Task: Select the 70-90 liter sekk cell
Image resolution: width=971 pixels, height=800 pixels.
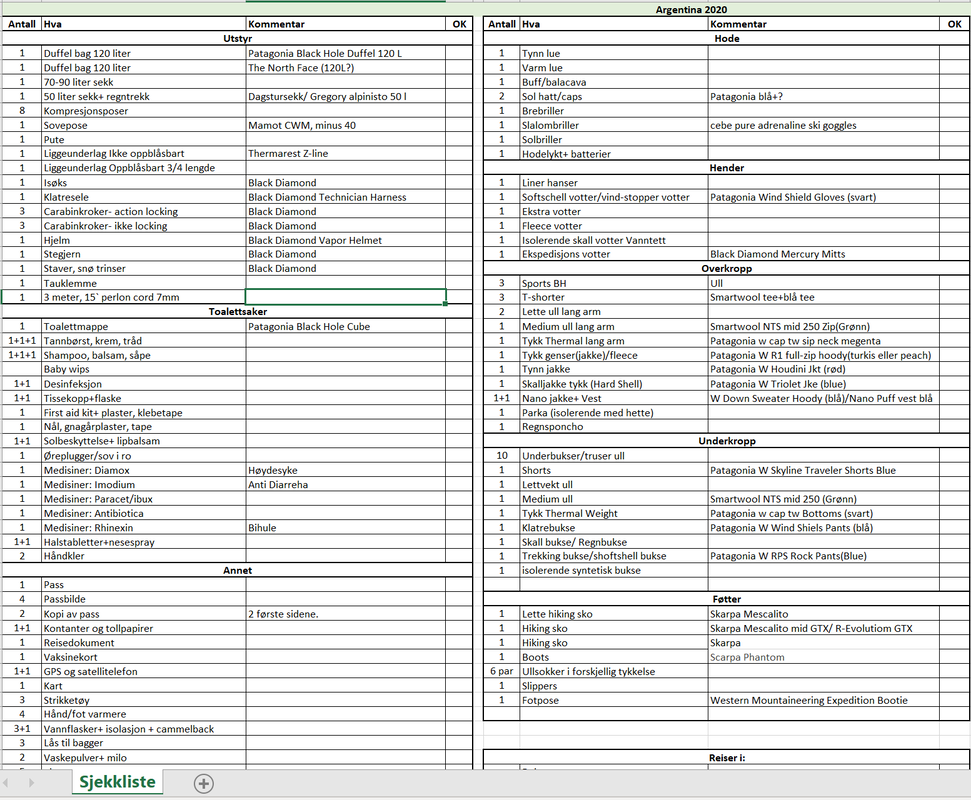Action: coord(144,82)
